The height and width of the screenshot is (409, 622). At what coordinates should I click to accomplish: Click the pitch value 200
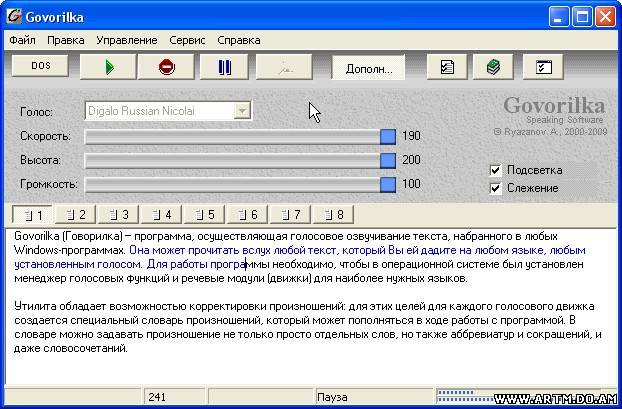pyautogui.click(x=411, y=160)
